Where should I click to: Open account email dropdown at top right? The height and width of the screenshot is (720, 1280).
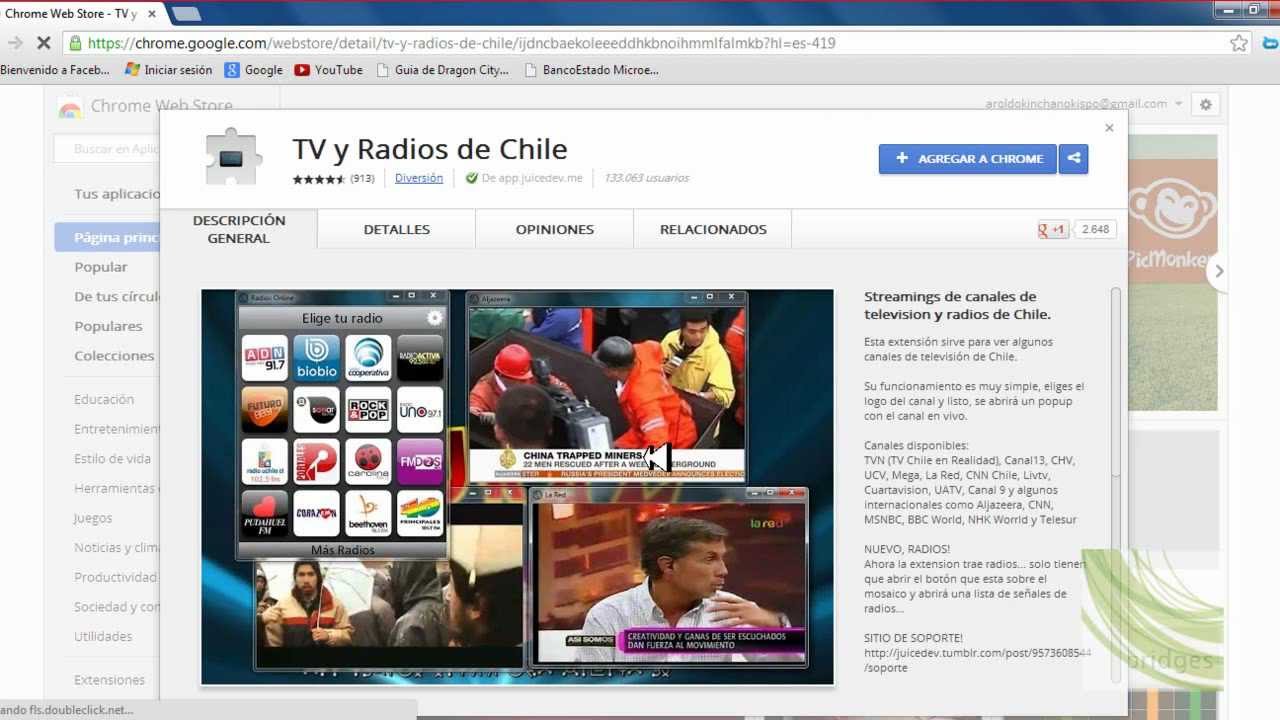tap(1084, 104)
